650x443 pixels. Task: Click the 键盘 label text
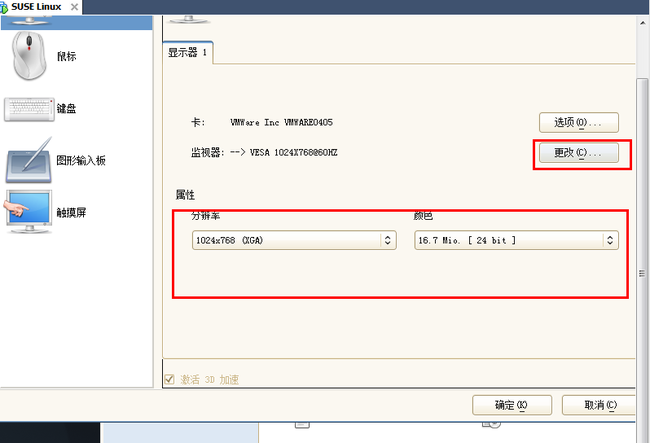(66, 109)
